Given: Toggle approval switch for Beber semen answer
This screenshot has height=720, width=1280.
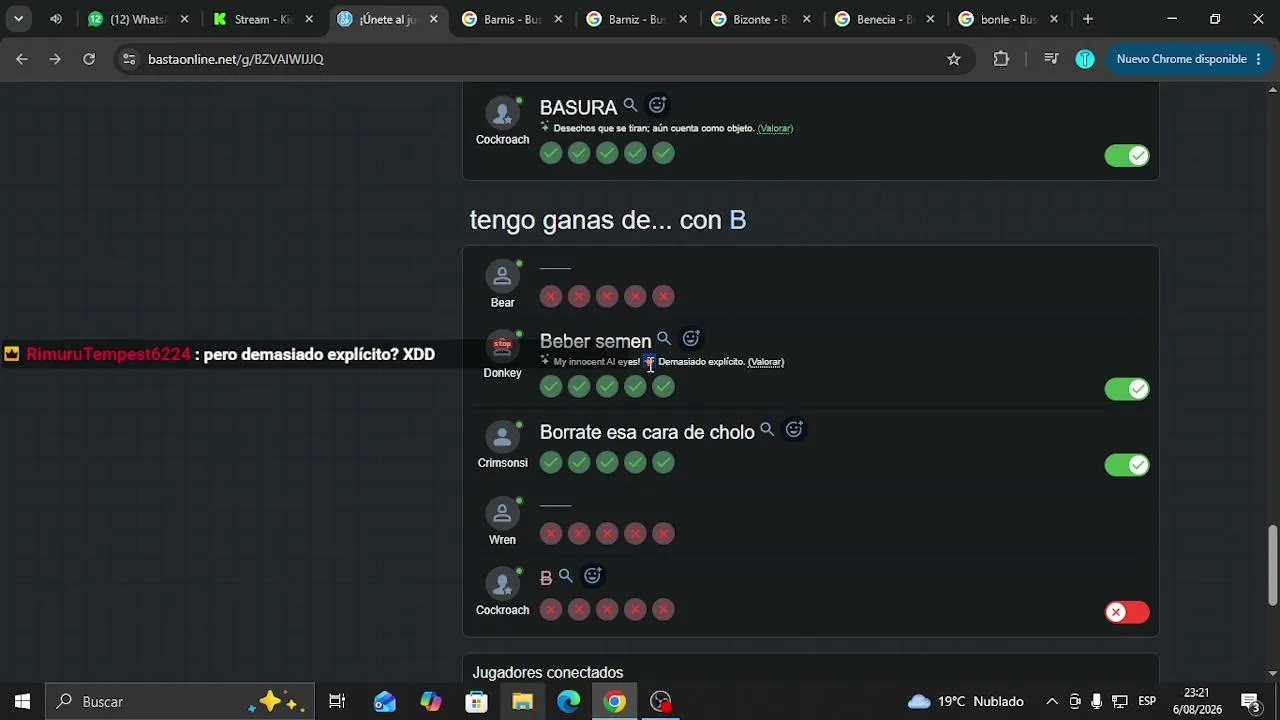Looking at the screenshot, I should click(1127, 389).
